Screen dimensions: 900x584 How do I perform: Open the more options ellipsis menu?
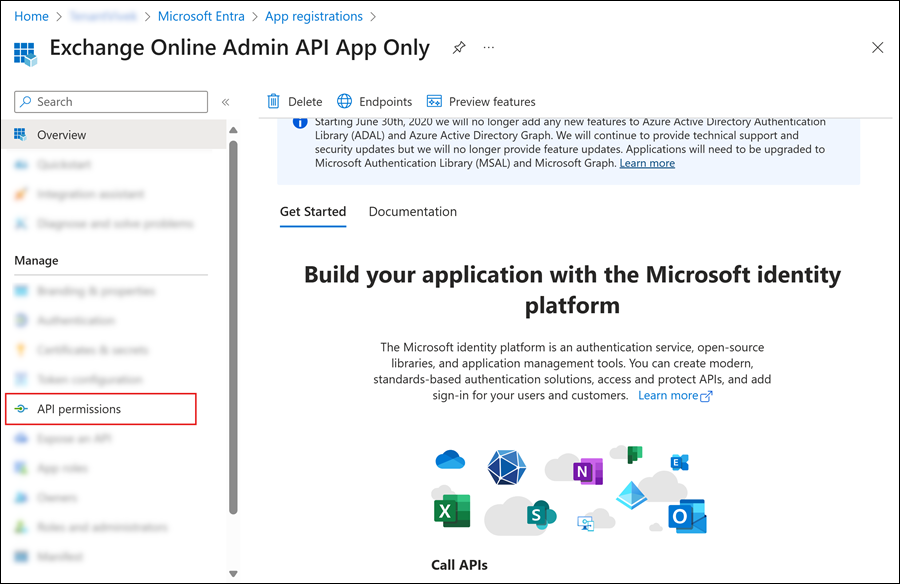488,48
